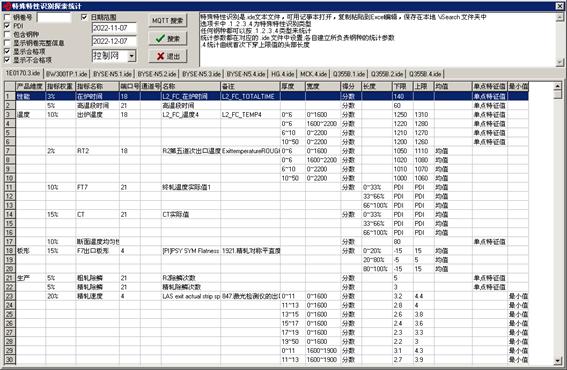Click the MQTT 搜索 button
This screenshot has height=370, width=567.
click(167, 21)
